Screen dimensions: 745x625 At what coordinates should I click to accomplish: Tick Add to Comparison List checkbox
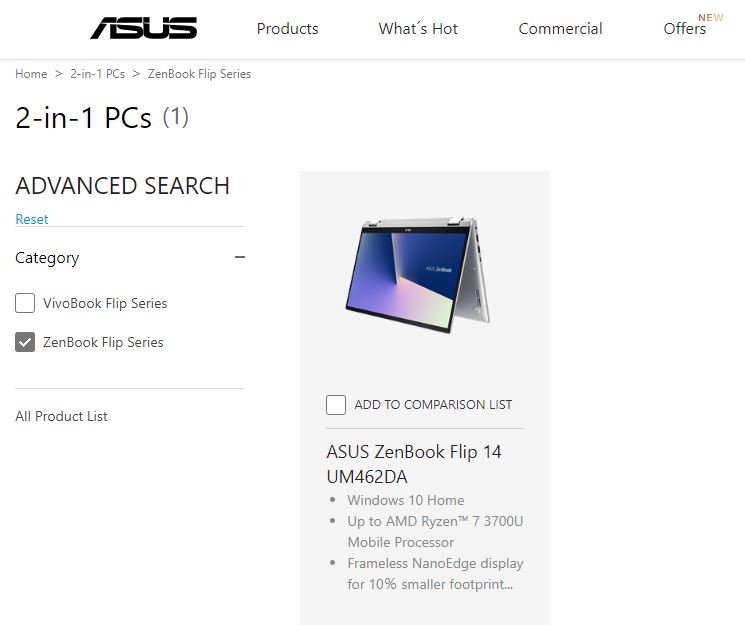[x=336, y=404]
